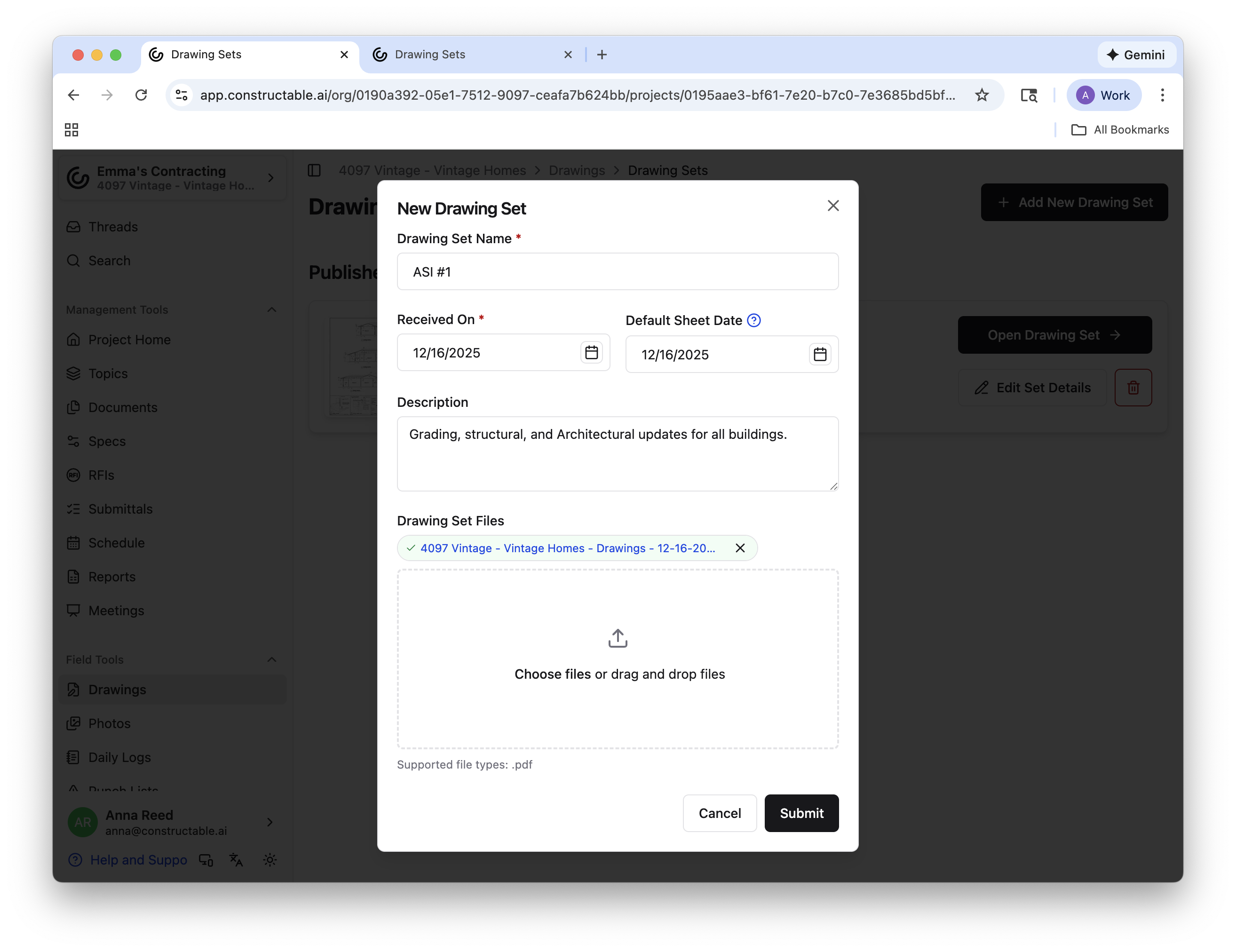Open Submittals in the sidebar
Image resolution: width=1236 pixels, height=952 pixels.
pyautogui.click(x=173, y=509)
